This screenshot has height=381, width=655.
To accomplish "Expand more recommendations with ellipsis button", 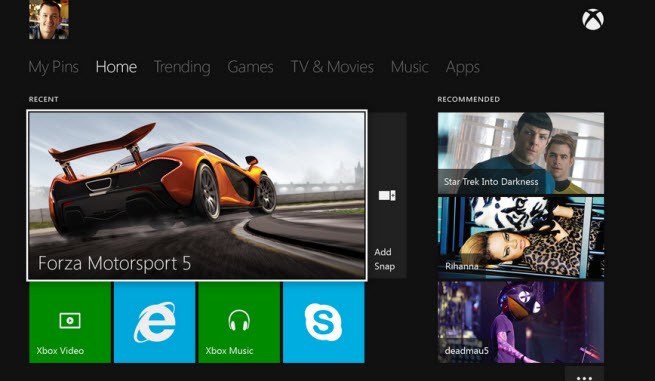I will 584,375.
